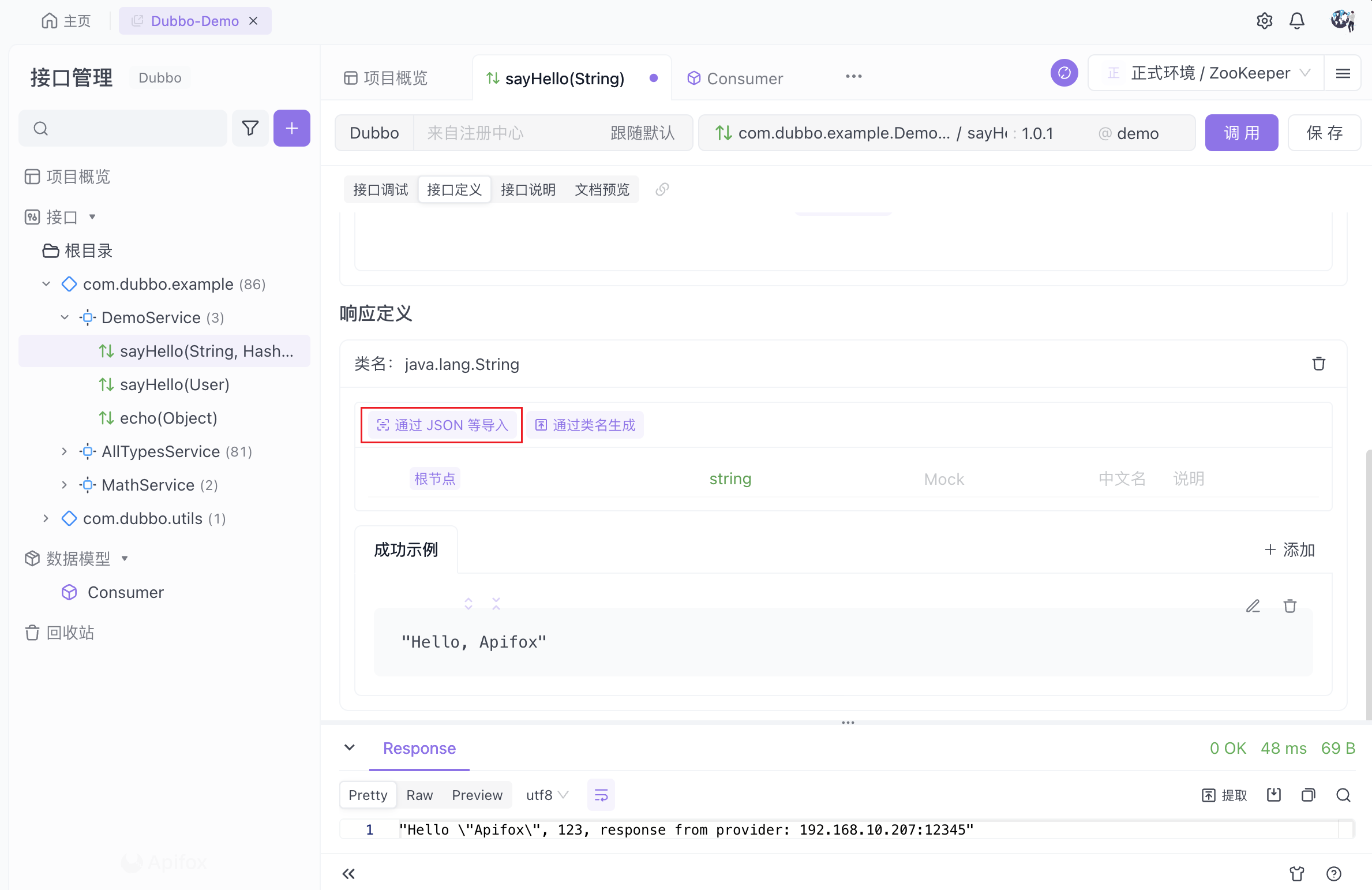Image resolution: width=1372 pixels, height=890 pixels.
Task: Switch response view to Preview
Action: click(477, 795)
